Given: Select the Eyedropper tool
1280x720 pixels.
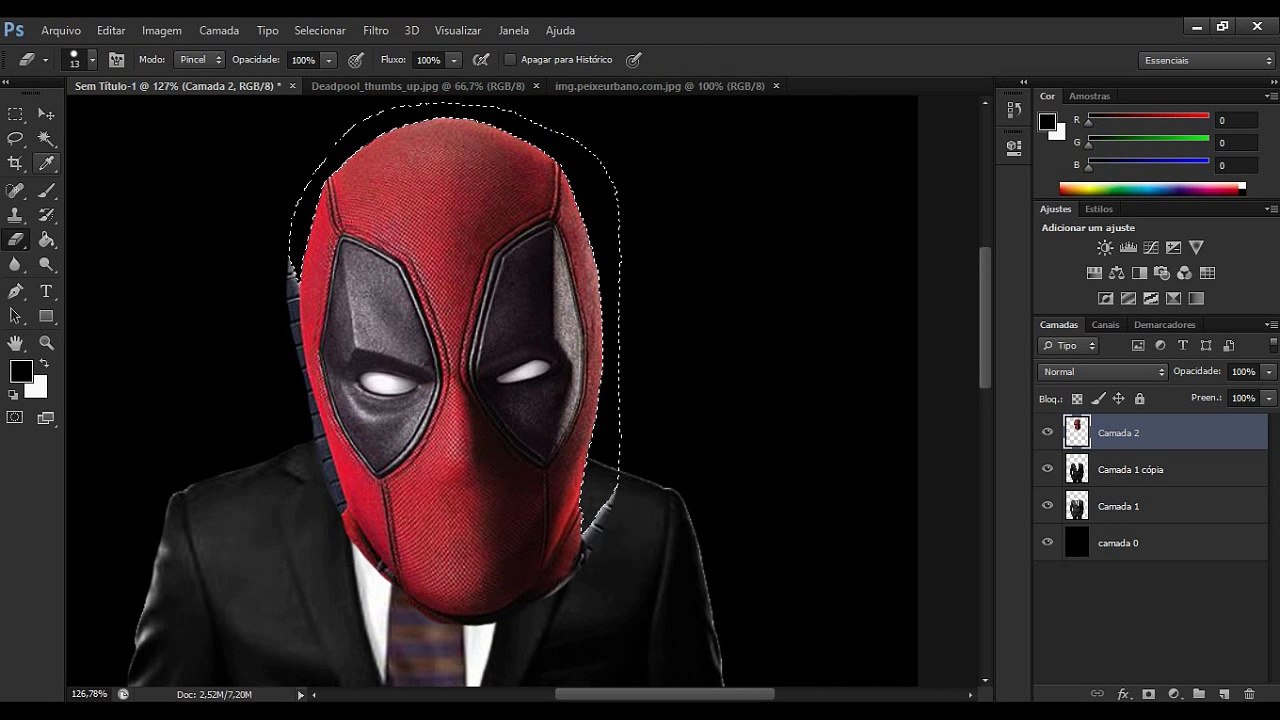Looking at the screenshot, I should coord(46,164).
